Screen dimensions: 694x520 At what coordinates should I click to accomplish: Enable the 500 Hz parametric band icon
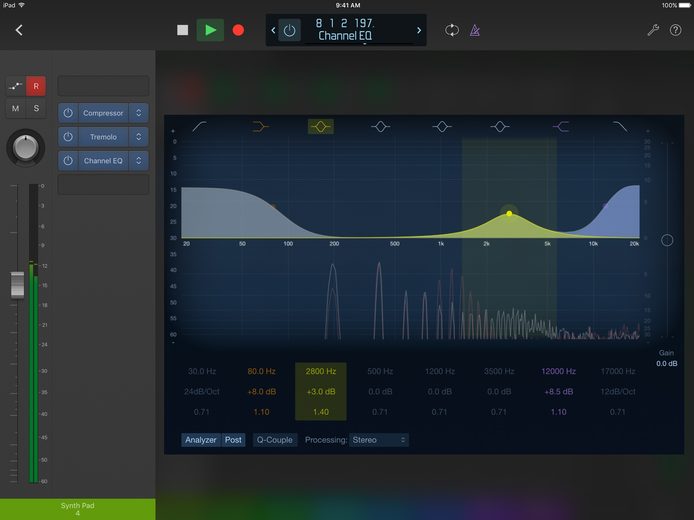(x=380, y=127)
